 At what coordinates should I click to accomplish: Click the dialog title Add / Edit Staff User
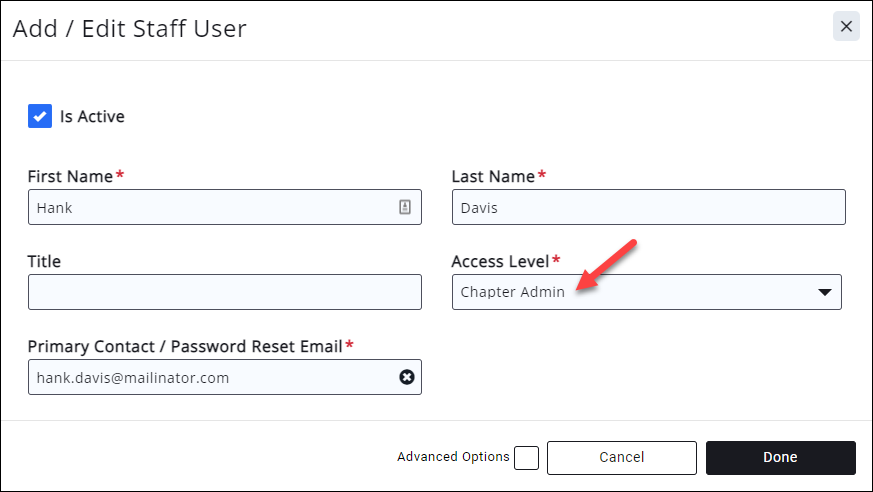coord(129,28)
